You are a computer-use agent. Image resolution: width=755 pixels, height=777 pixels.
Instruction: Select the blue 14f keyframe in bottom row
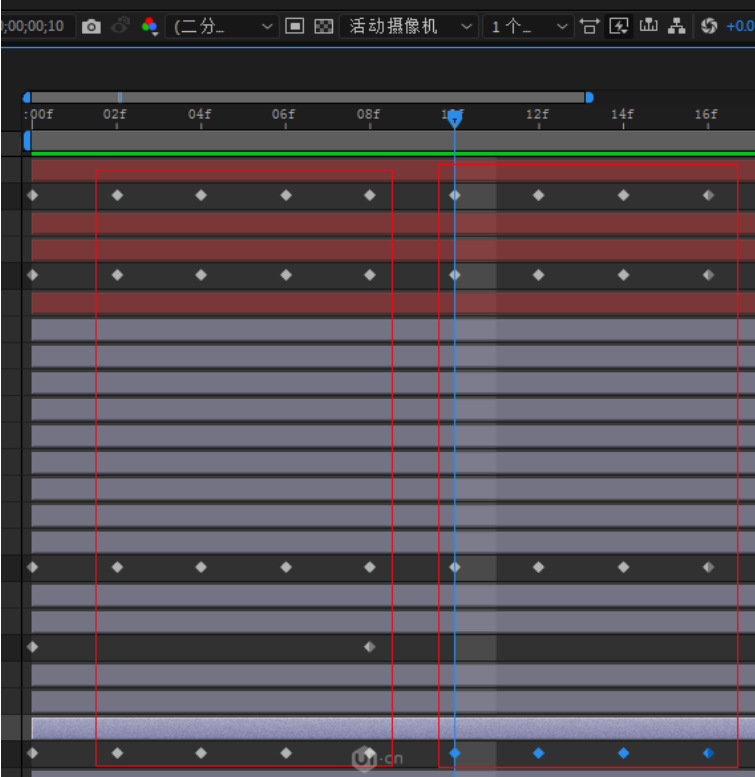pos(624,753)
